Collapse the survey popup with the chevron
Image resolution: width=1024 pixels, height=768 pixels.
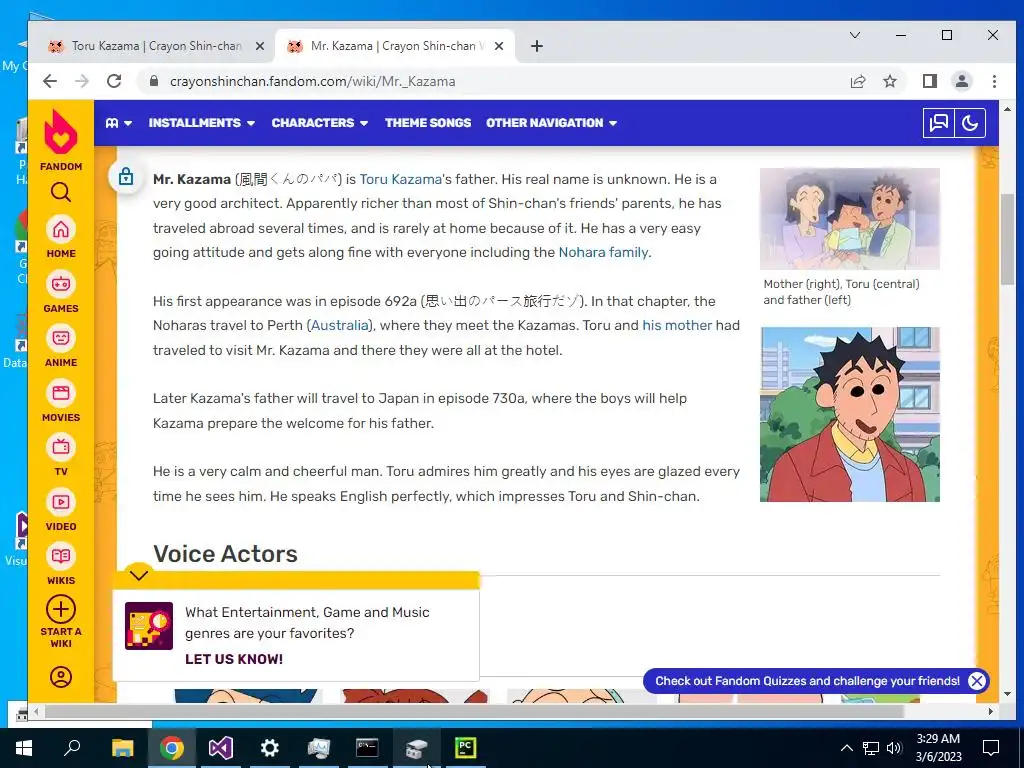[x=139, y=575]
